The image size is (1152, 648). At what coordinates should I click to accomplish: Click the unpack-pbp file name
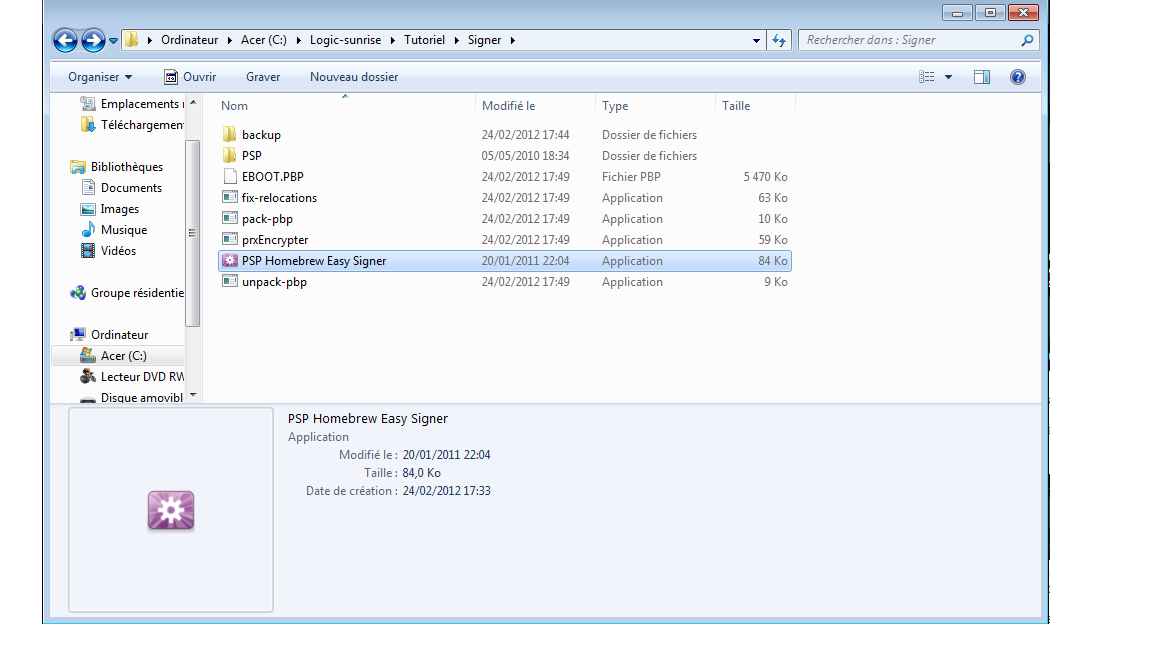274,282
